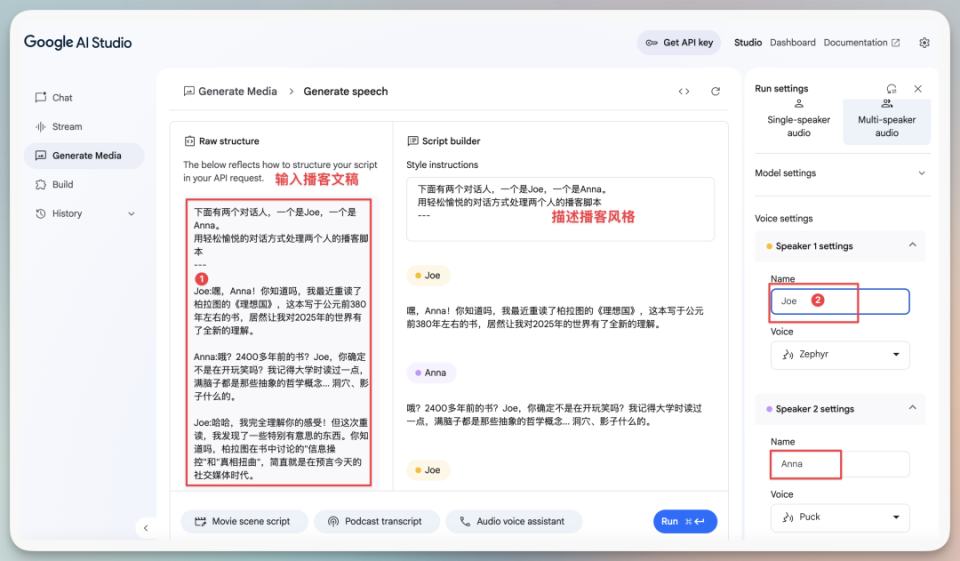The height and width of the screenshot is (561, 960).
Task: Open the Zephyr voice dropdown
Action: click(840, 355)
